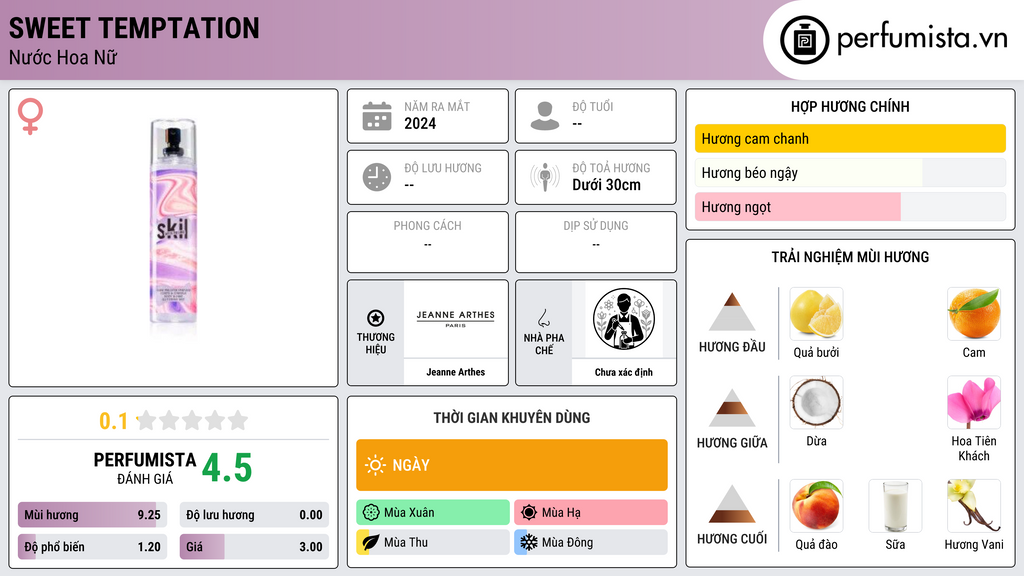Click the Jeanne Arthes Paris brand logo
Viewport: 1024px width, 576px height.
(456, 319)
